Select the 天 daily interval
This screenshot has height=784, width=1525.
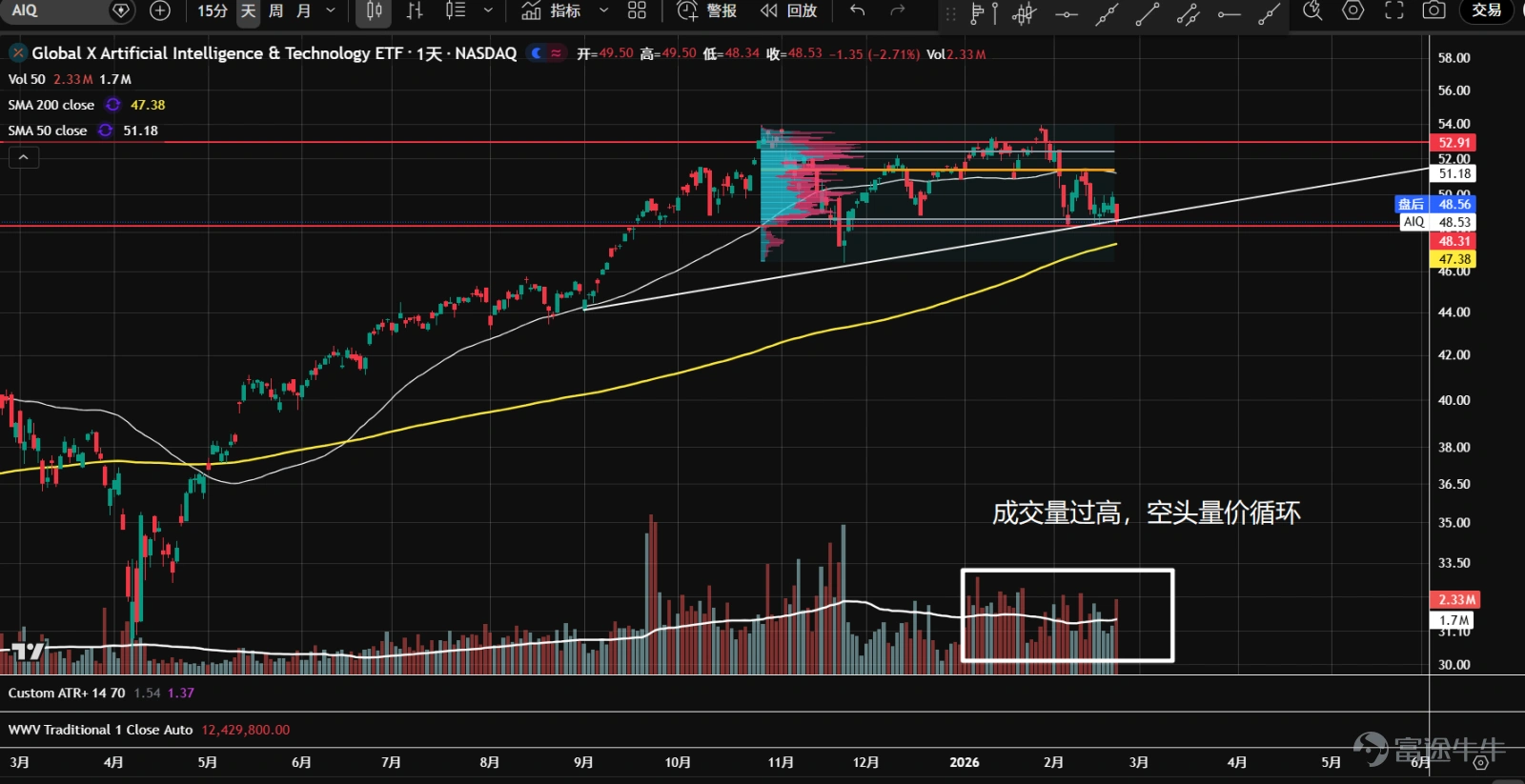[248, 10]
